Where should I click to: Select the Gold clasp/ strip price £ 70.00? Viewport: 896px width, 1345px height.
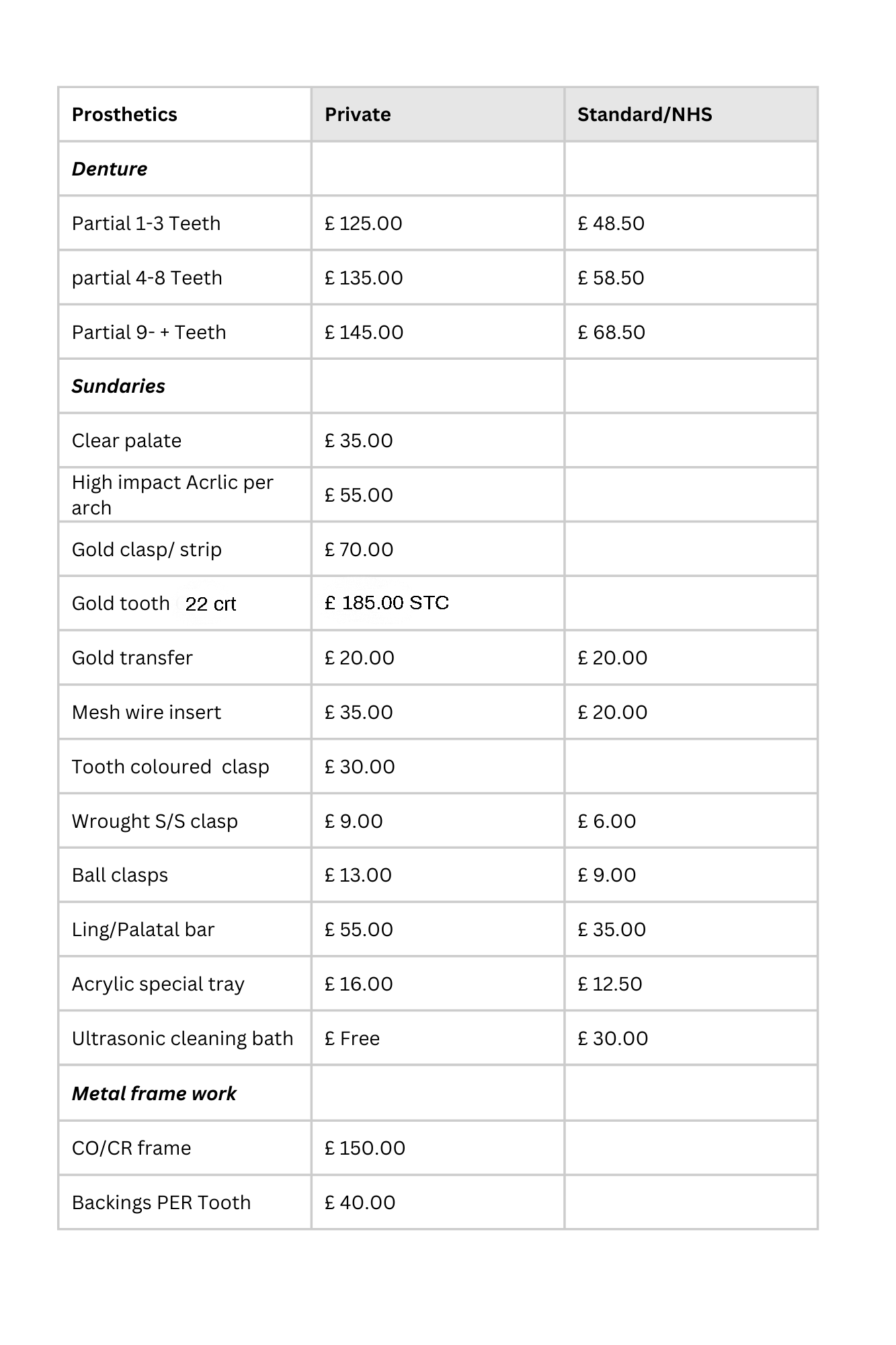359,549
